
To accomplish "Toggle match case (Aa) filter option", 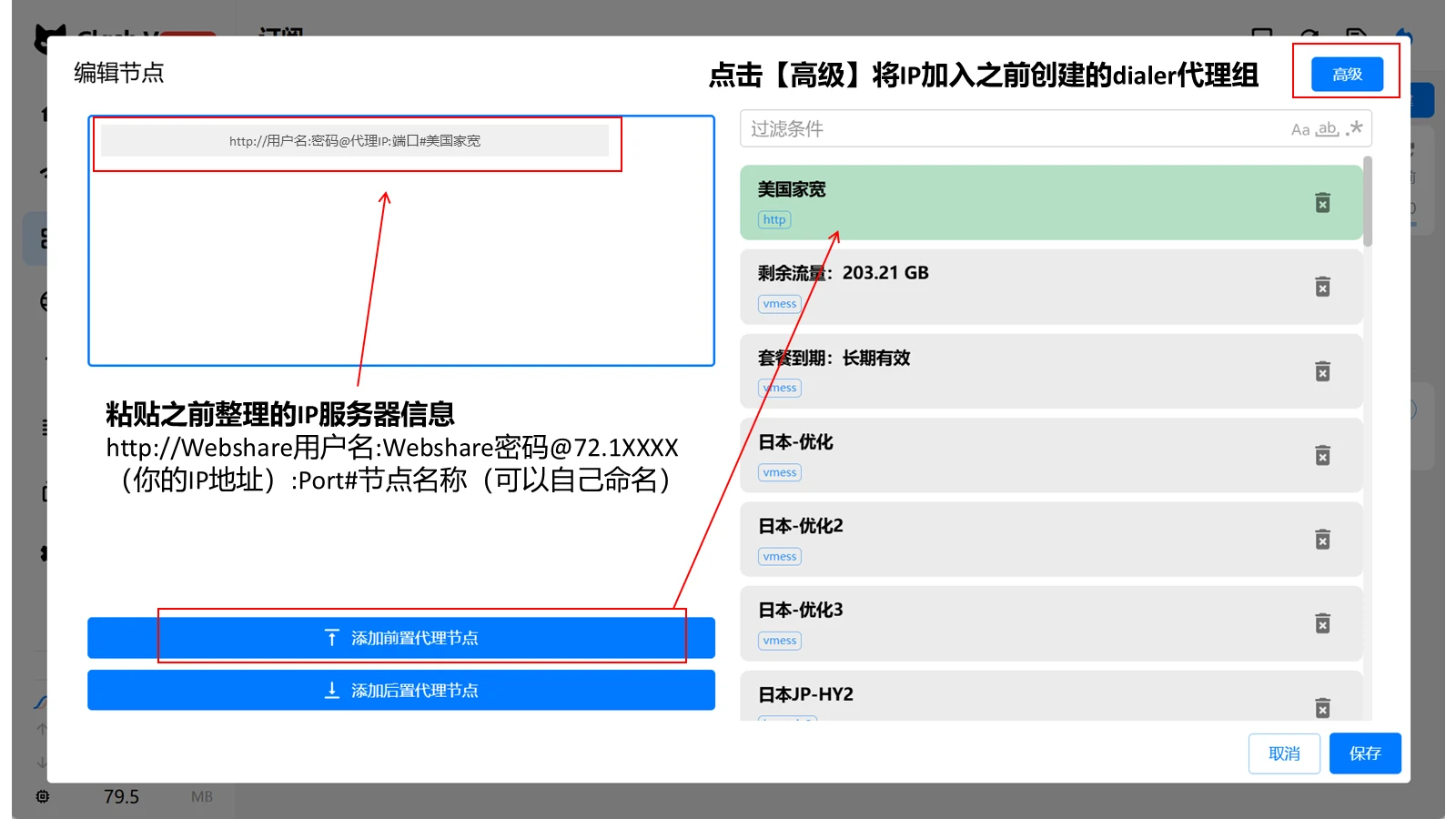I will pyautogui.click(x=1300, y=129).
